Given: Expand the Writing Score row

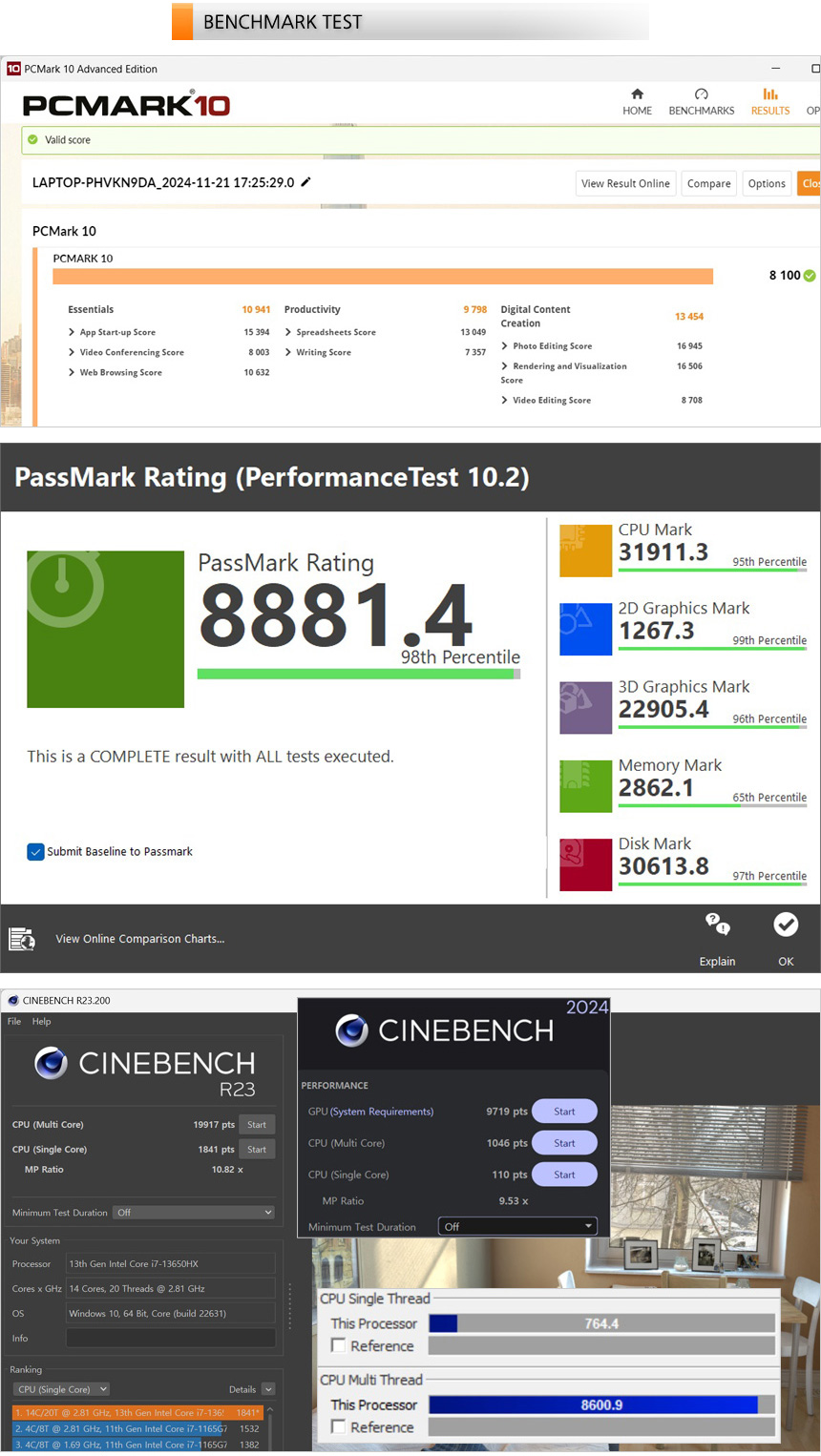Looking at the screenshot, I should [288, 352].
